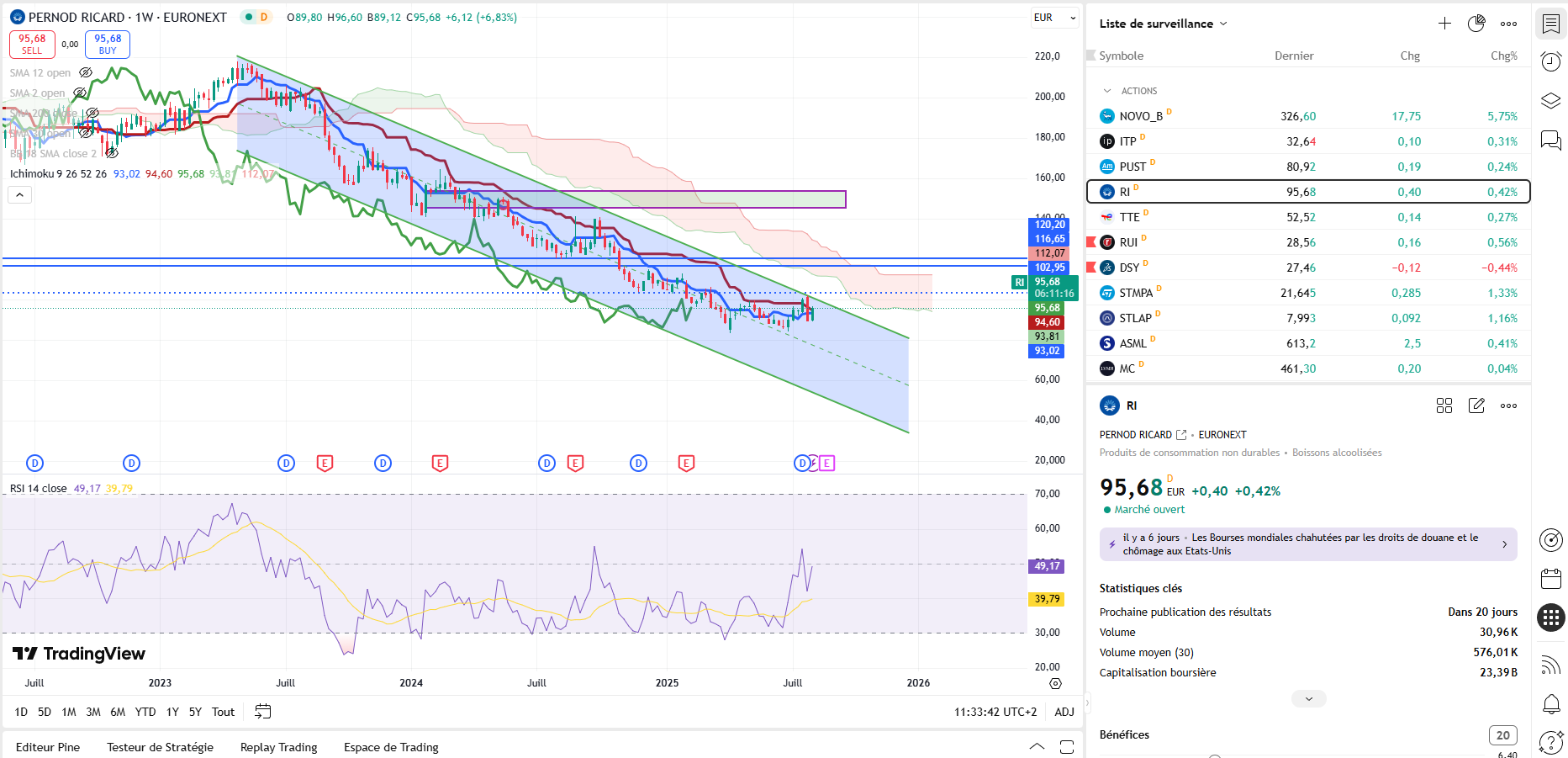Click the Ichimoku 9 26 52 26 legend
This screenshot has height=758, width=1568.
tap(58, 174)
